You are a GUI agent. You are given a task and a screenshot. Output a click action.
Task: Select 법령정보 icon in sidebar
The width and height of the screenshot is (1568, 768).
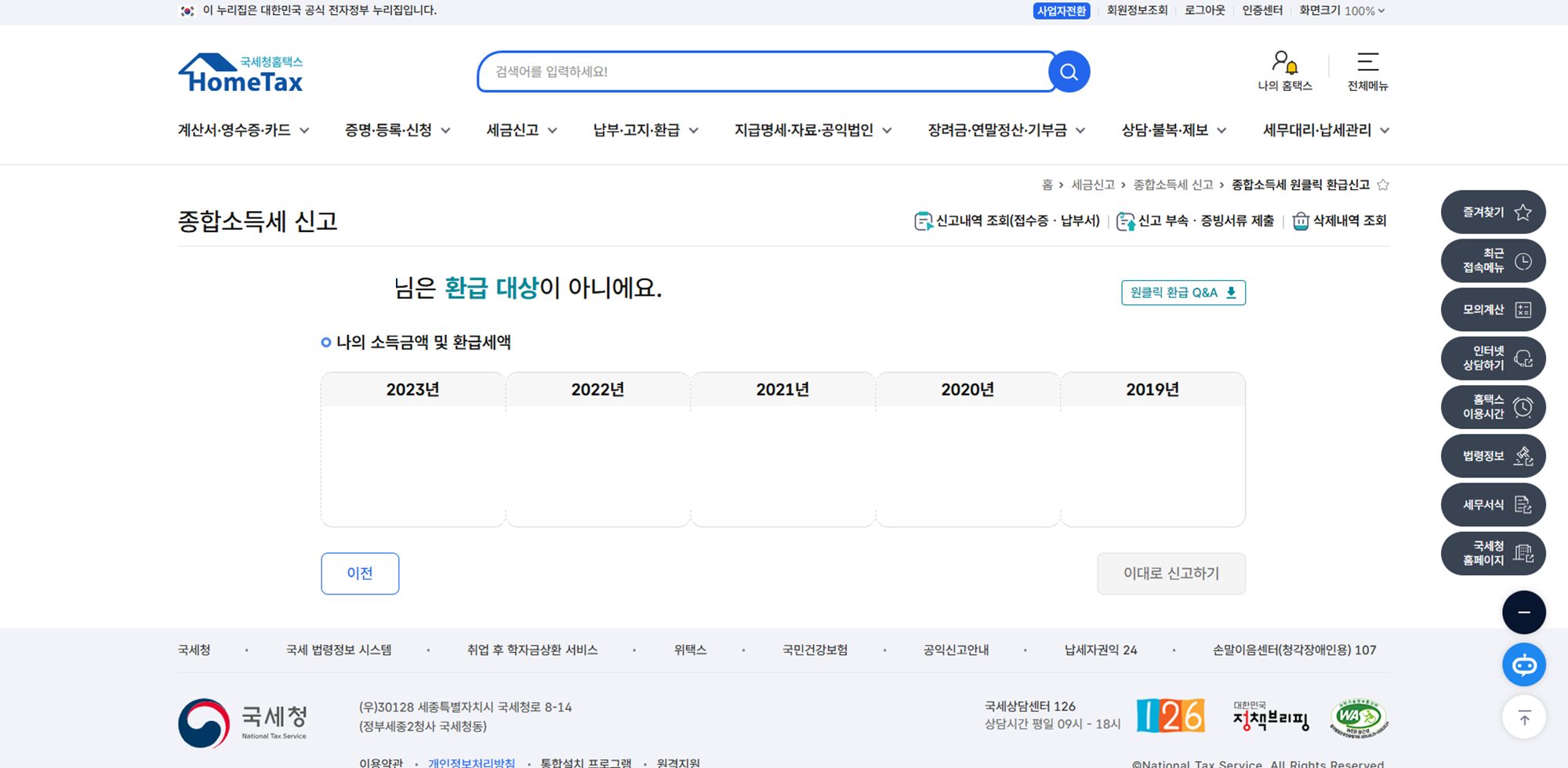click(1524, 456)
